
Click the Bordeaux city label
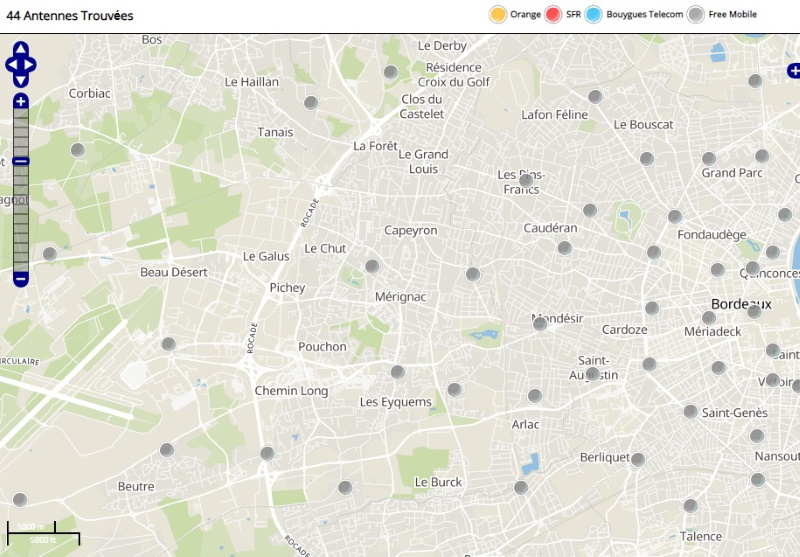[x=741, y=303]
